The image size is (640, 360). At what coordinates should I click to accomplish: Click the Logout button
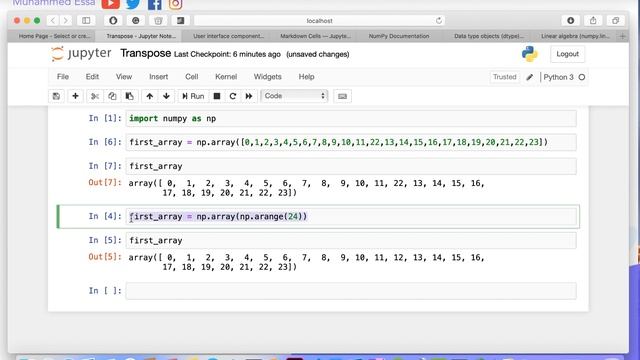(567, 54)
